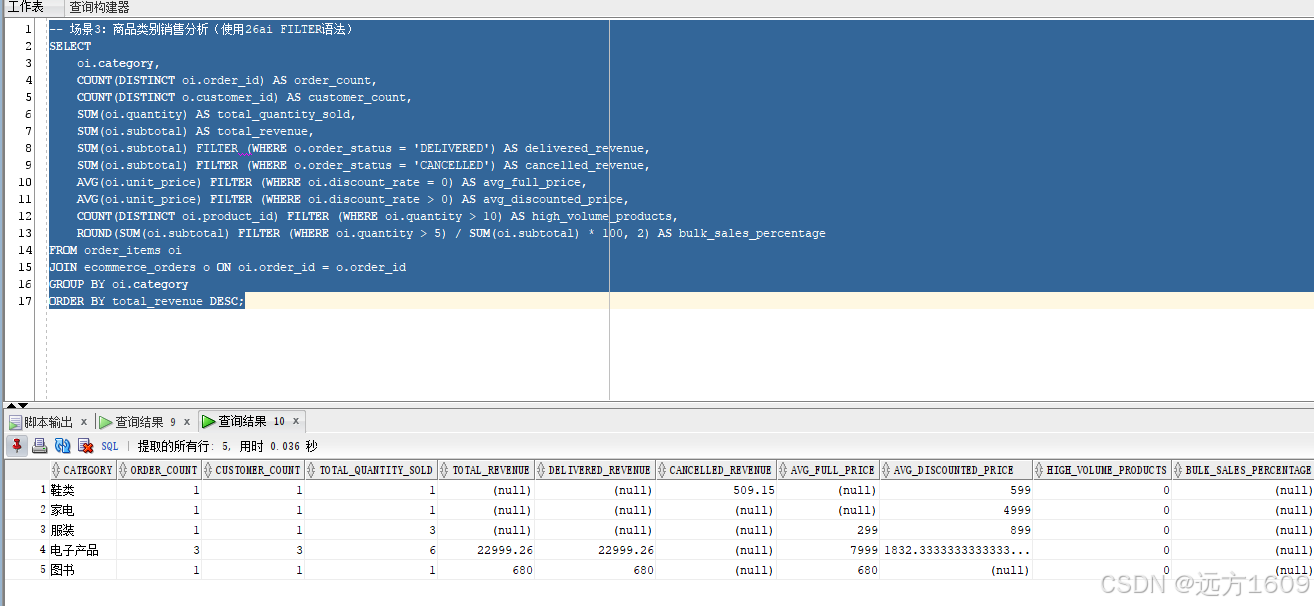
Task: Open the 查询结果 9 tab
Action: (x=137, y=422)
